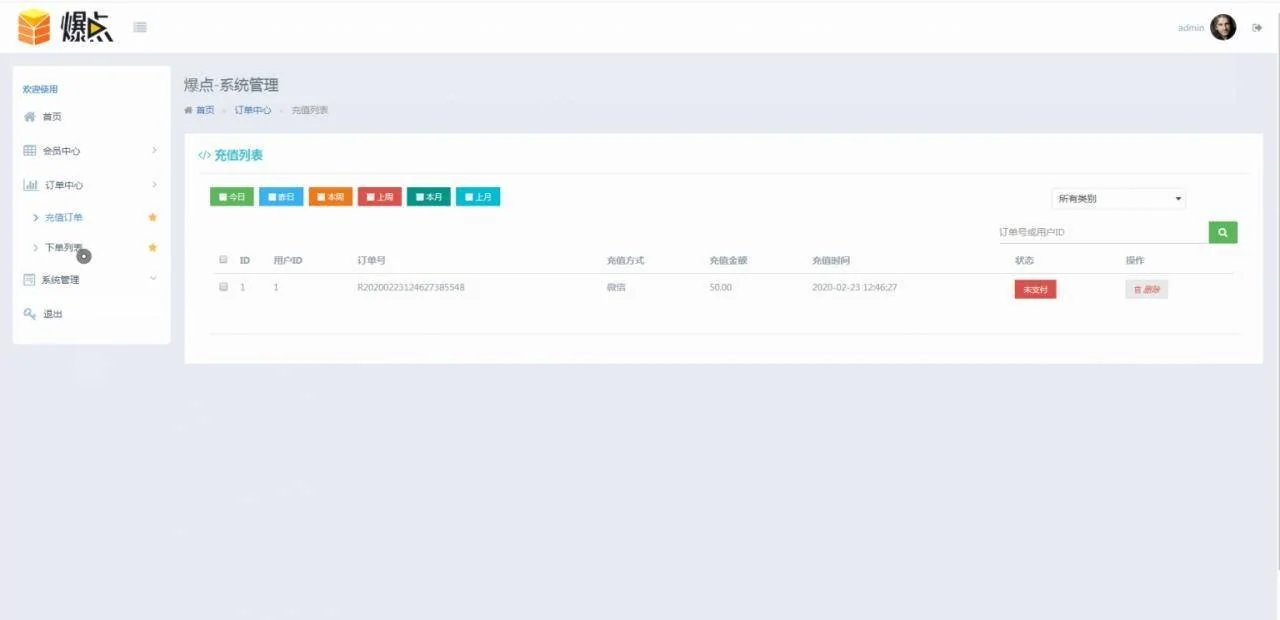Open the 所有类别 category dropdown

pos(1119,199)
